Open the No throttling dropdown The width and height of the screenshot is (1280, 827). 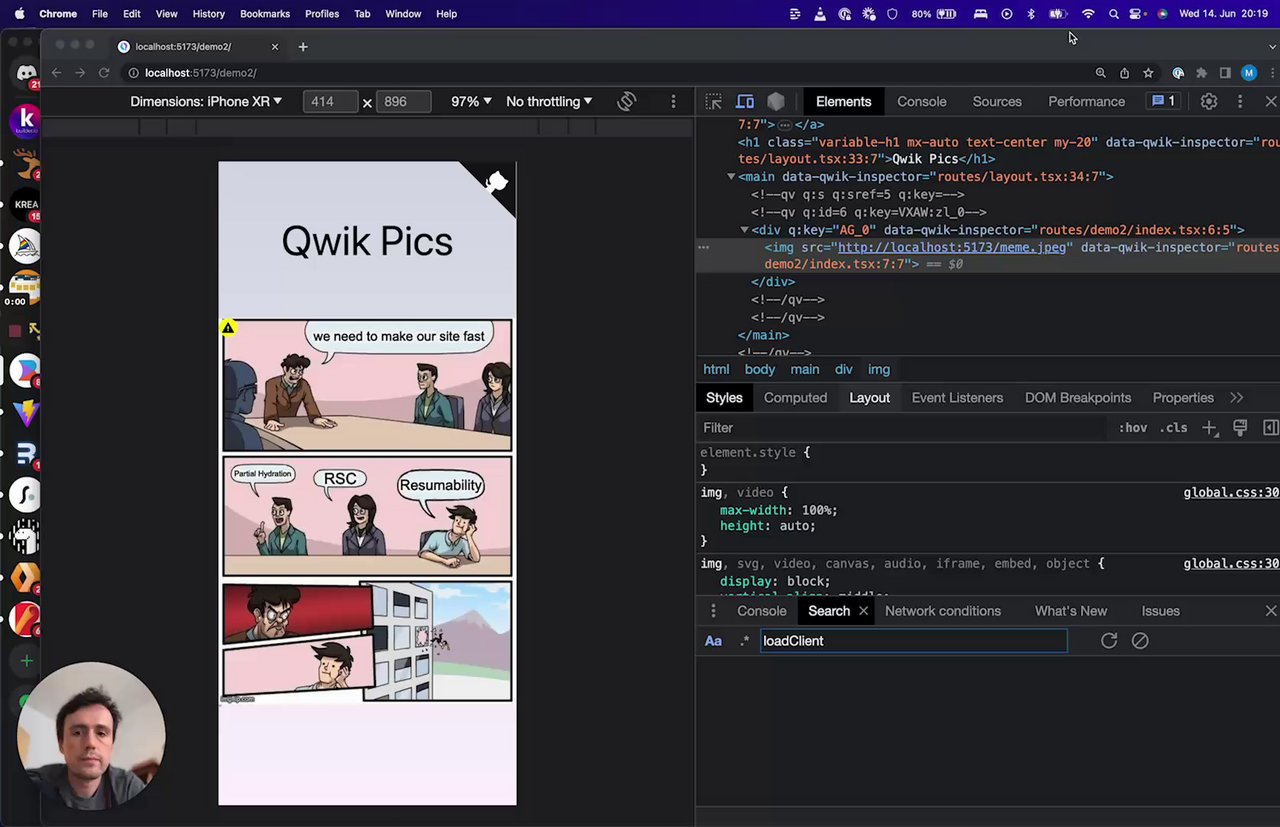tap(549, 102)
